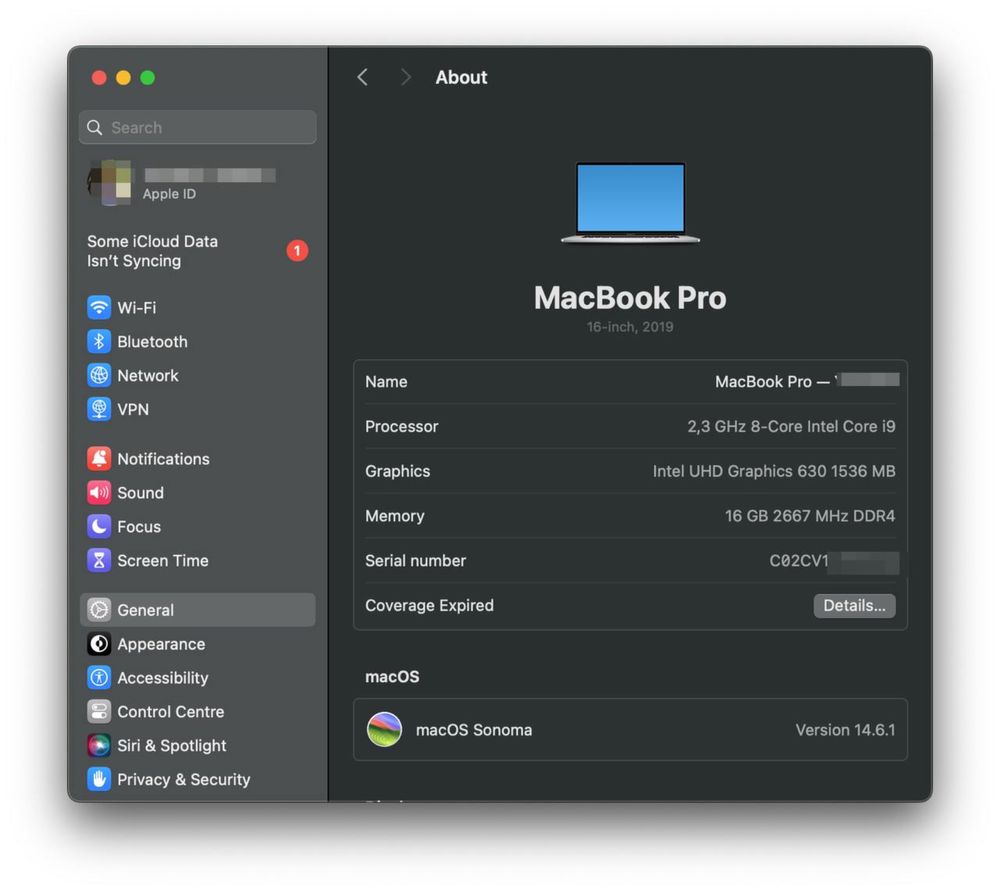Select the Network globe icon
The height and width of the screenshot is (892, 1000).
pyautogui.click(x=99, y=375)
